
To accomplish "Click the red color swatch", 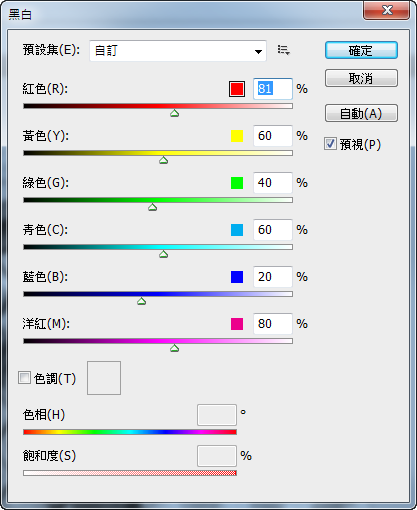I will 237,89.
